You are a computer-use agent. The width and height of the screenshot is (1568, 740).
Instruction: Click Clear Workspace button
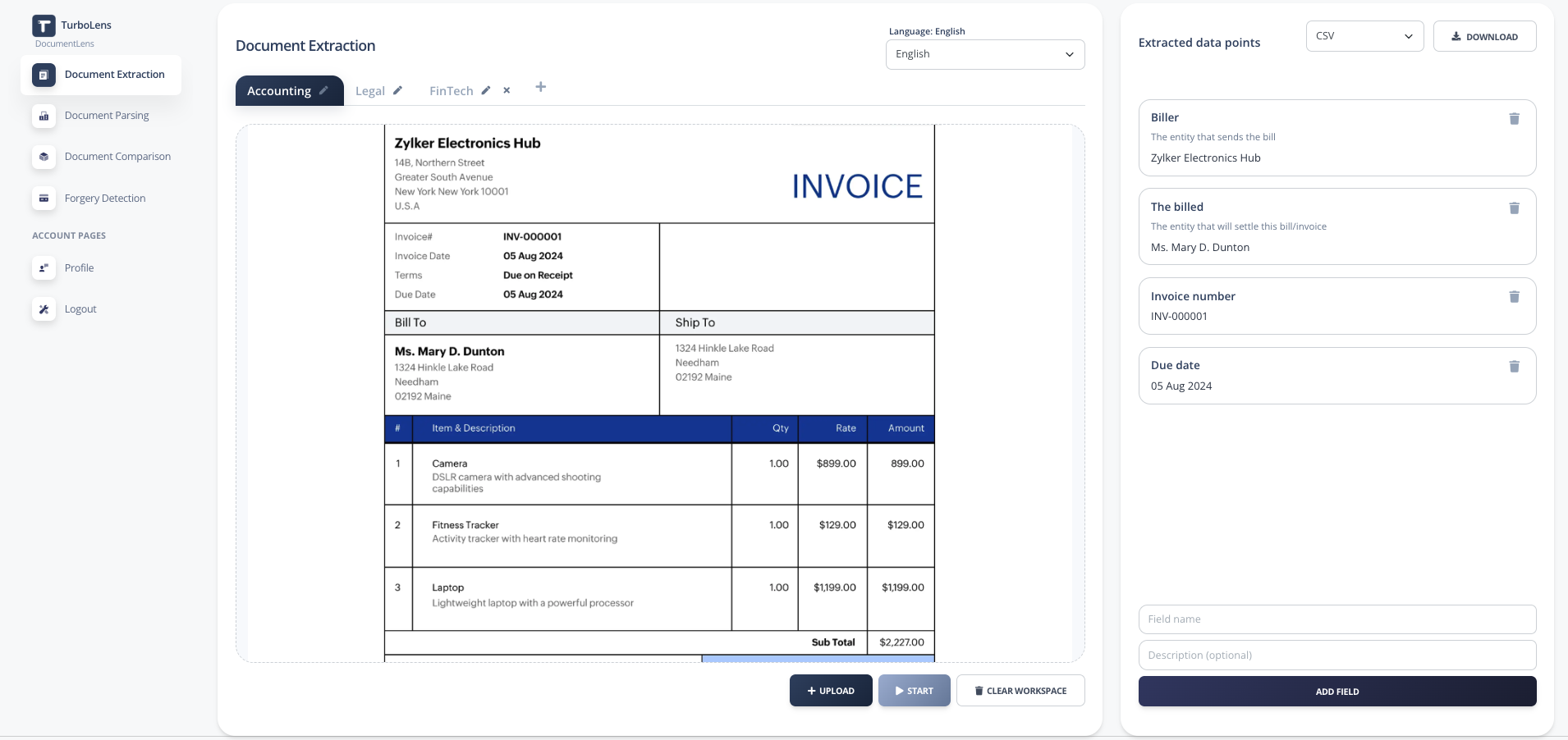[1020, 691]
